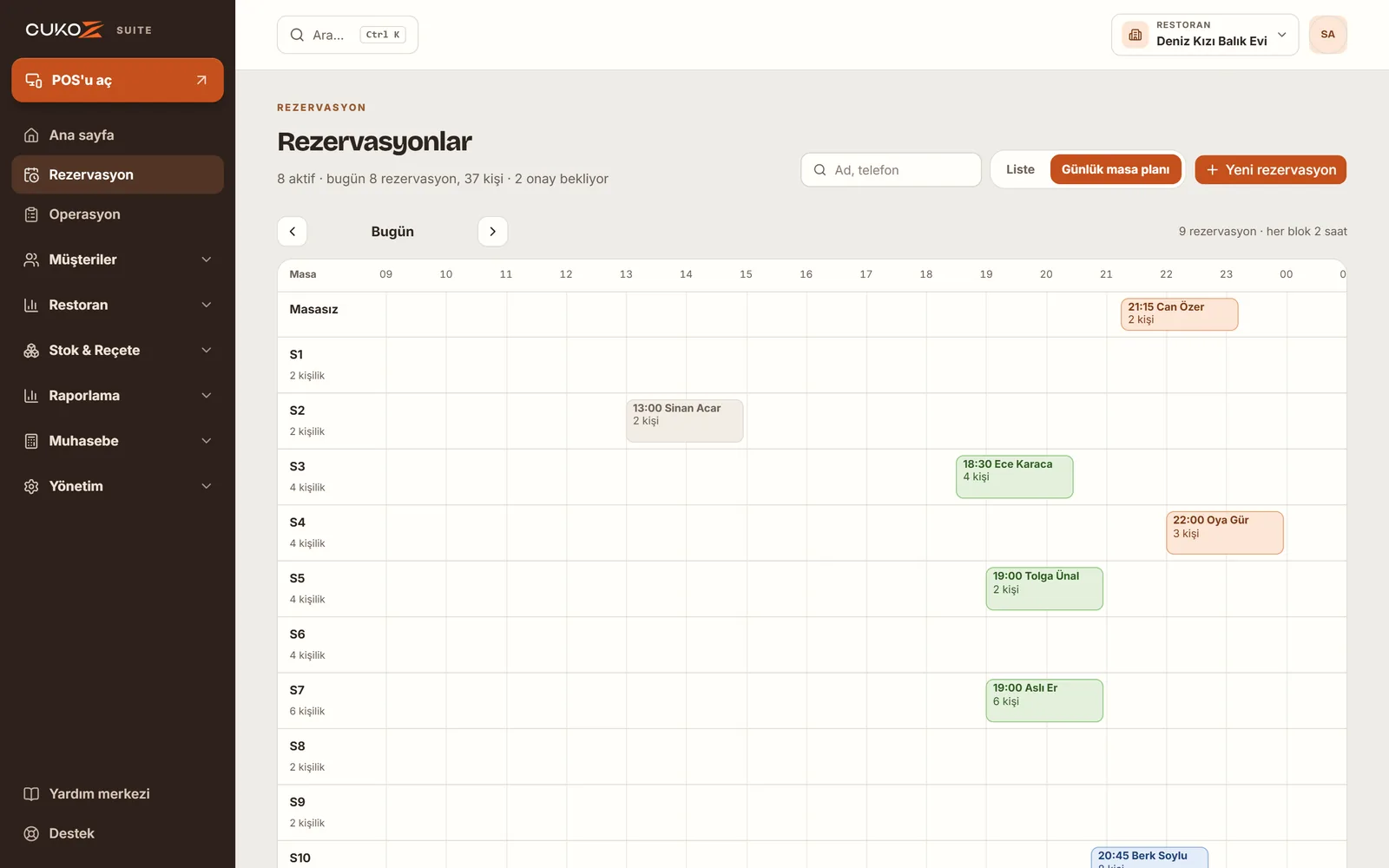Image resolution: width=1389 pixels, height=868 pixels.
Task: Open the Deniz Kızı Balık Evi restaurant selector
Action: (1205, 35)
